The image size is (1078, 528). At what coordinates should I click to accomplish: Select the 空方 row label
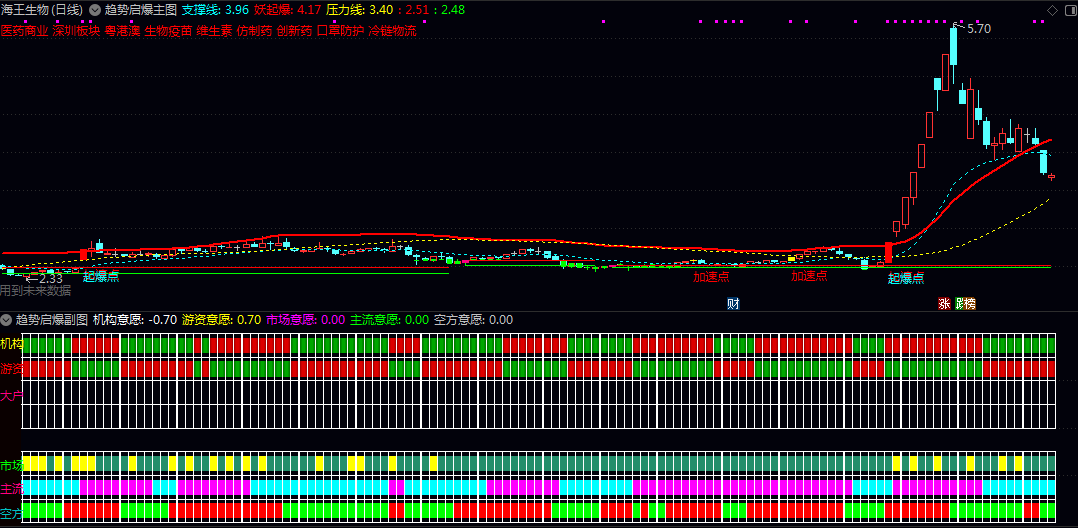(x=12, y=513)
